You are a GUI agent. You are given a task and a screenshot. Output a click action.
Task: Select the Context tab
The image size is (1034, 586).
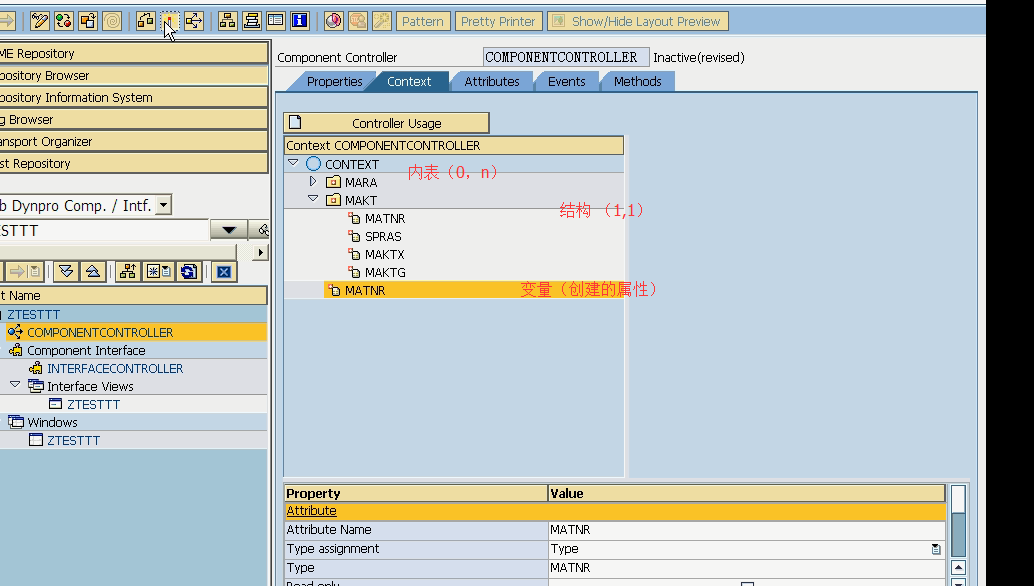[x=409, y=82]
